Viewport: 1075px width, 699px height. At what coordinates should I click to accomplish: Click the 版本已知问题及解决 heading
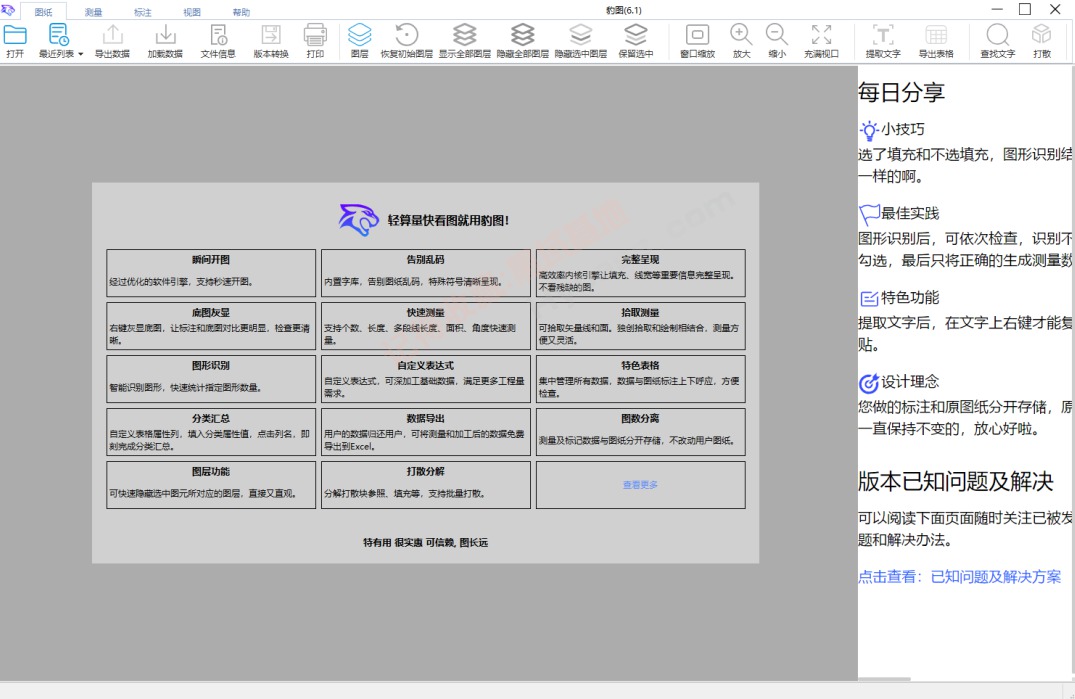pos(955,481)
